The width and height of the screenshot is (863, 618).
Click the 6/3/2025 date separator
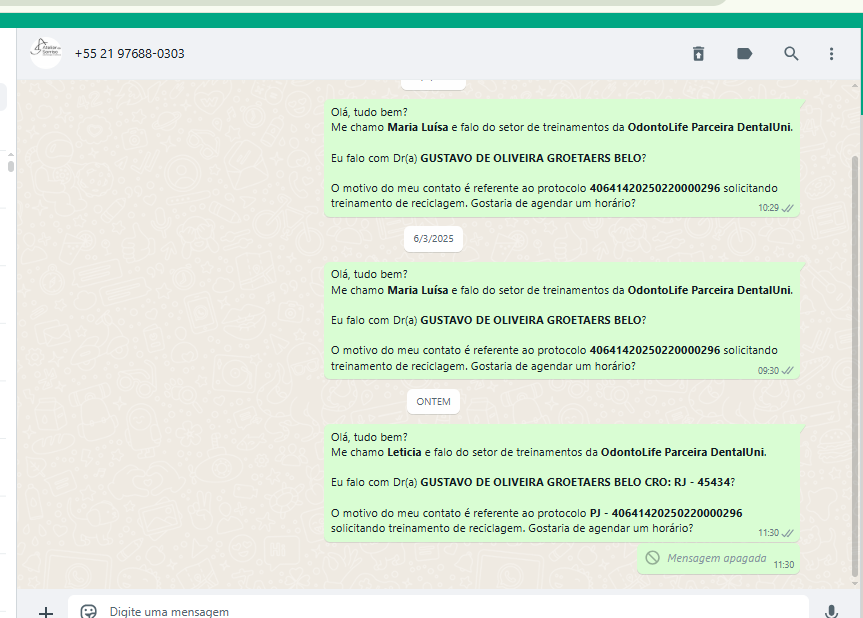point(433,239)
